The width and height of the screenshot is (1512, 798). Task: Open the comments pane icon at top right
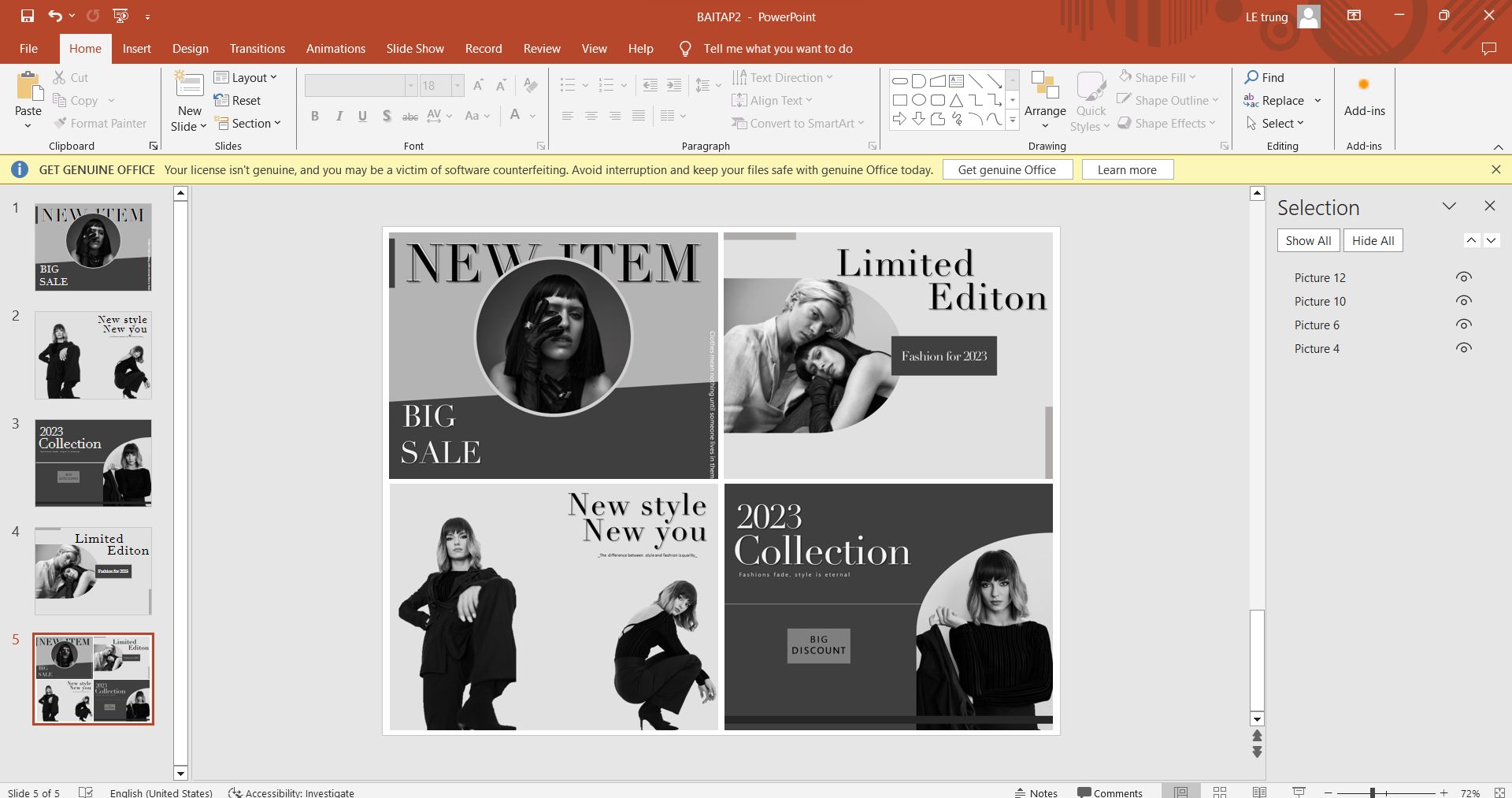click(1488, 49)
